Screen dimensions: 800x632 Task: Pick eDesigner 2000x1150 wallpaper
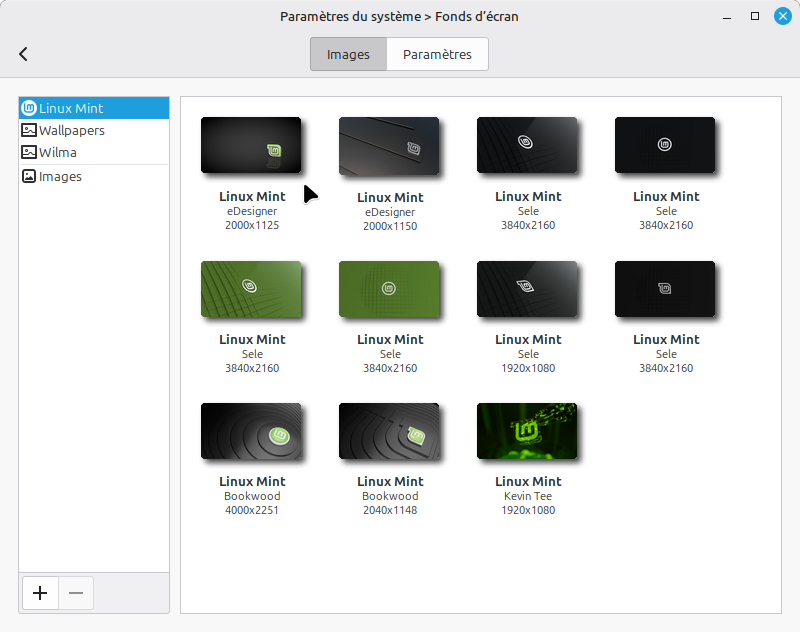(x=389, y=146)
